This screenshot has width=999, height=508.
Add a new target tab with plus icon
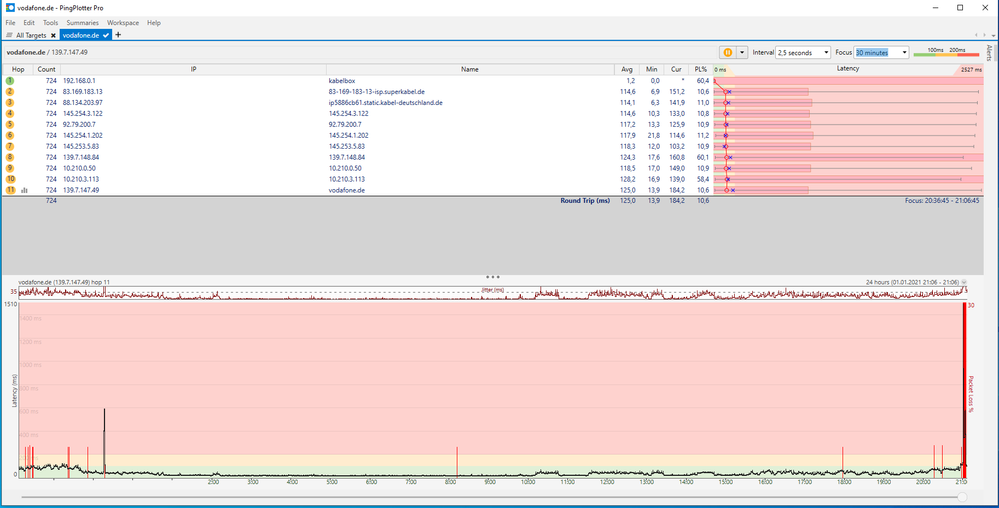pos(118,35)
